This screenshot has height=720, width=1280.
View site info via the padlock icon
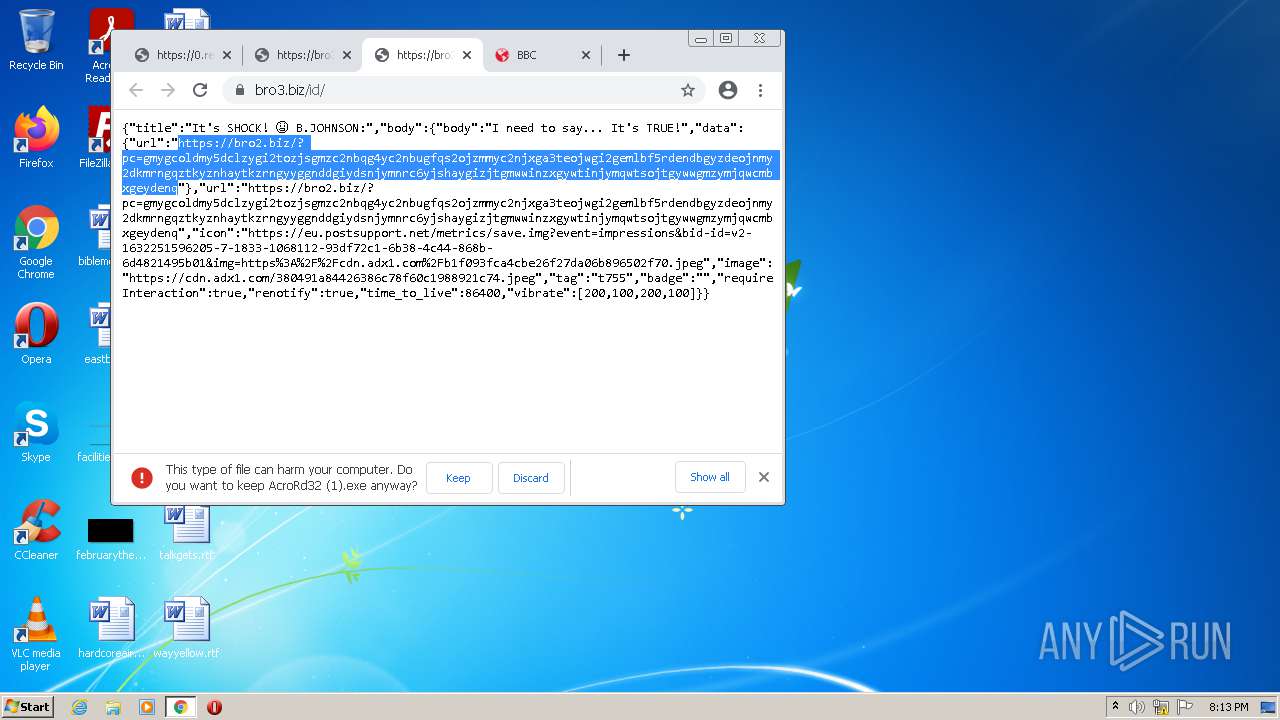click(x=239, y=90)
